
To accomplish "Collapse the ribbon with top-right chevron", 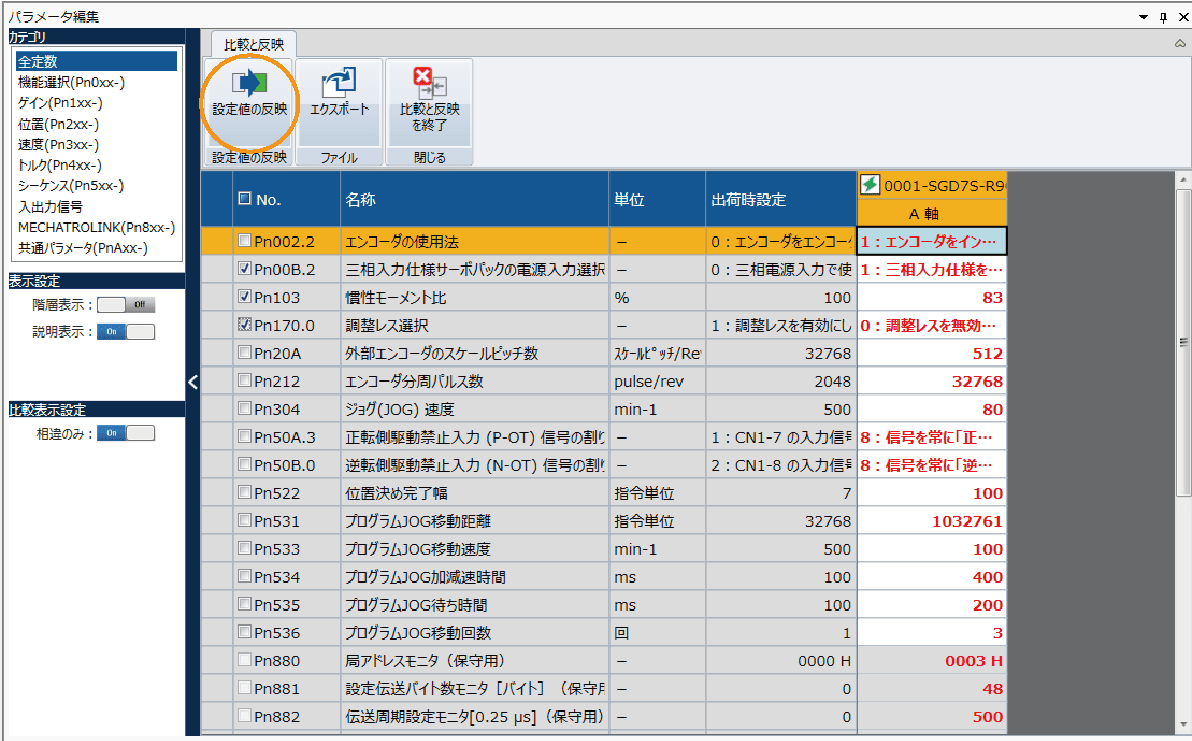I will (x=1180, y=43).
